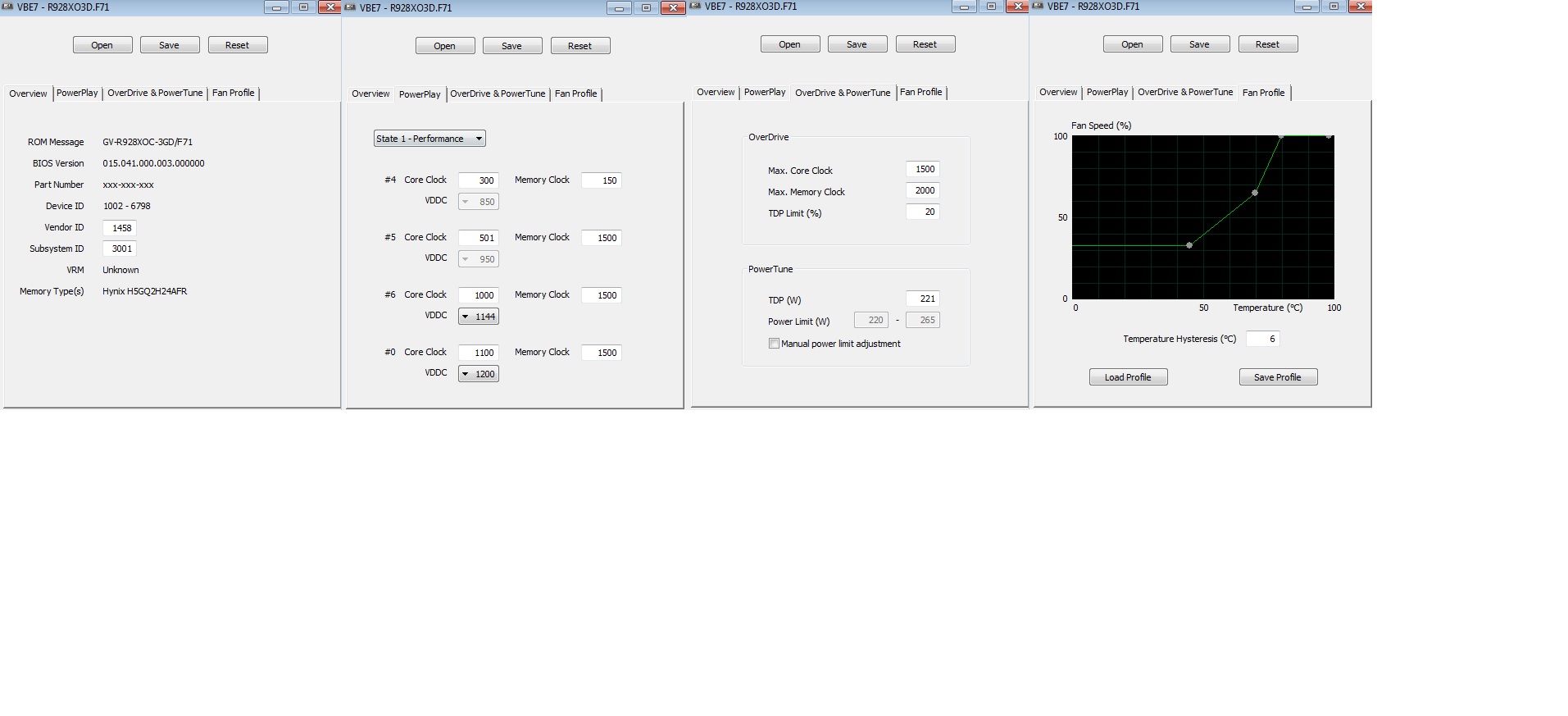Click Max. Memory Clock field 2000
This screenshot has width=1568, height=716.
(x=923, y=190)
